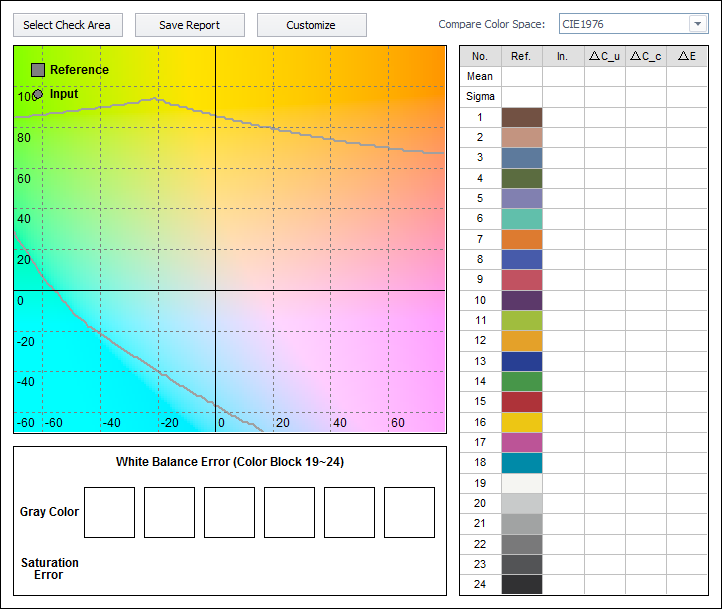Click the Select Check Area button
Viewport: 722px width, 609px height.
(67, 25)
